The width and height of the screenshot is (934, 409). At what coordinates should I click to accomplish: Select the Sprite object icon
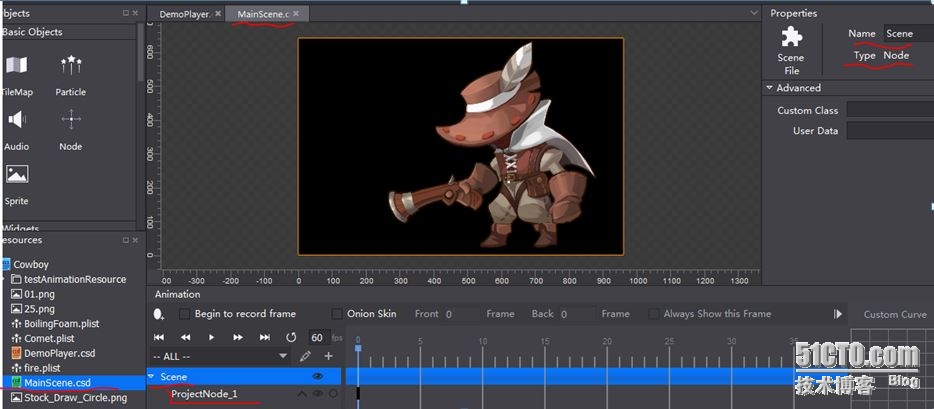coord(17,174)
